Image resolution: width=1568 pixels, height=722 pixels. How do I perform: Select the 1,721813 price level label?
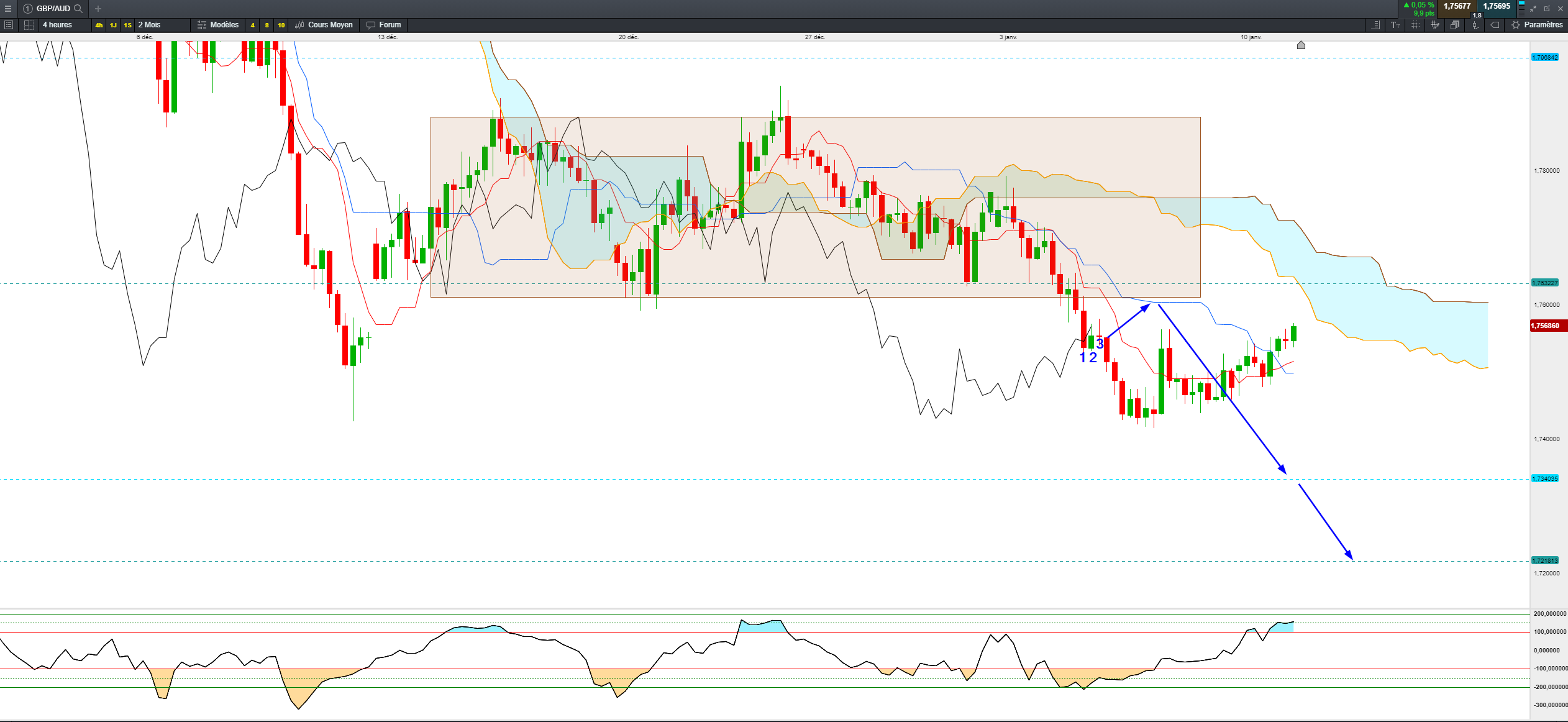coord(1545,560)
